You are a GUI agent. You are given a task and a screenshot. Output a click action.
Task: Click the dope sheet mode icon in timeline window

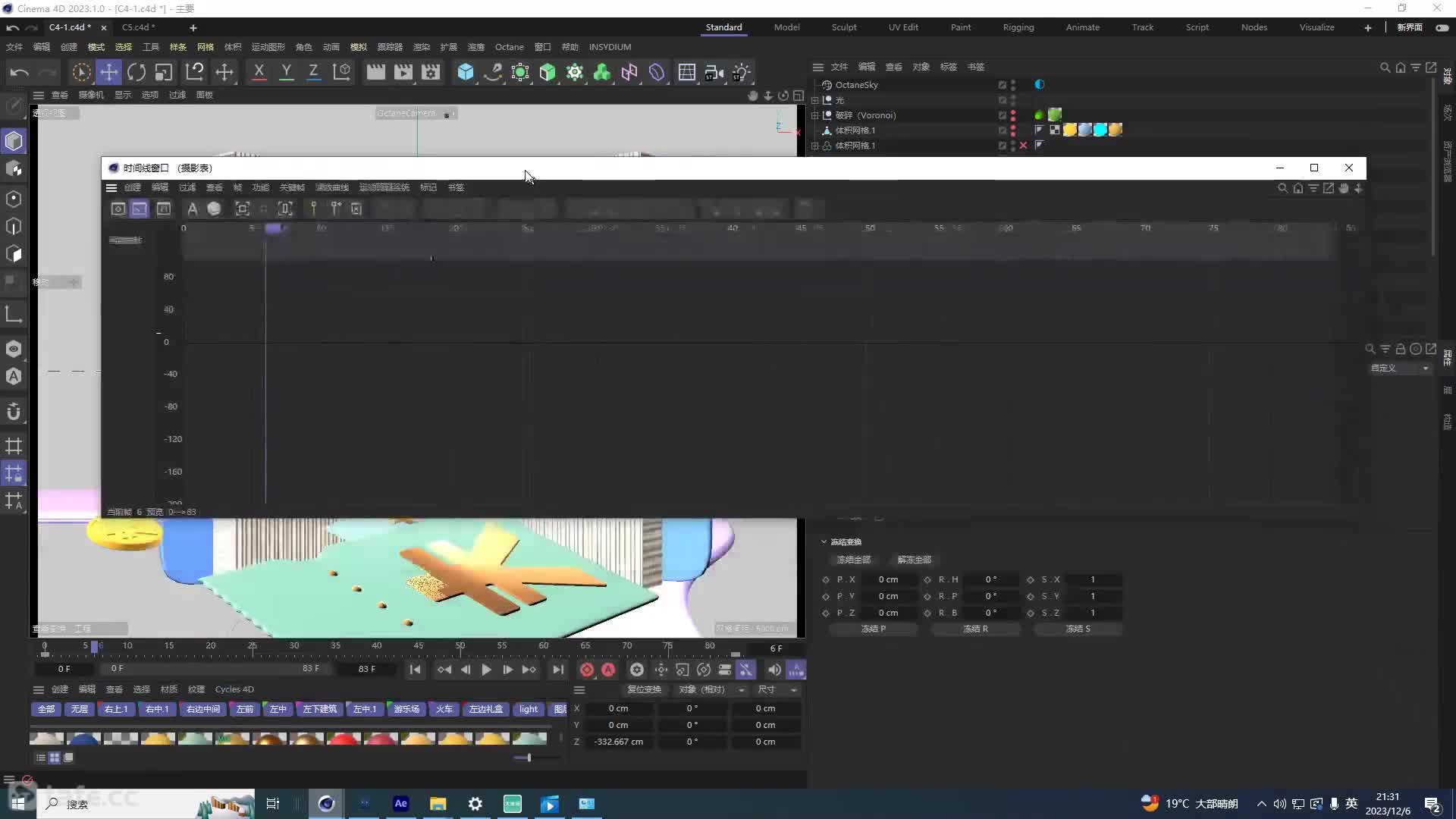click(x=118, y=209)
